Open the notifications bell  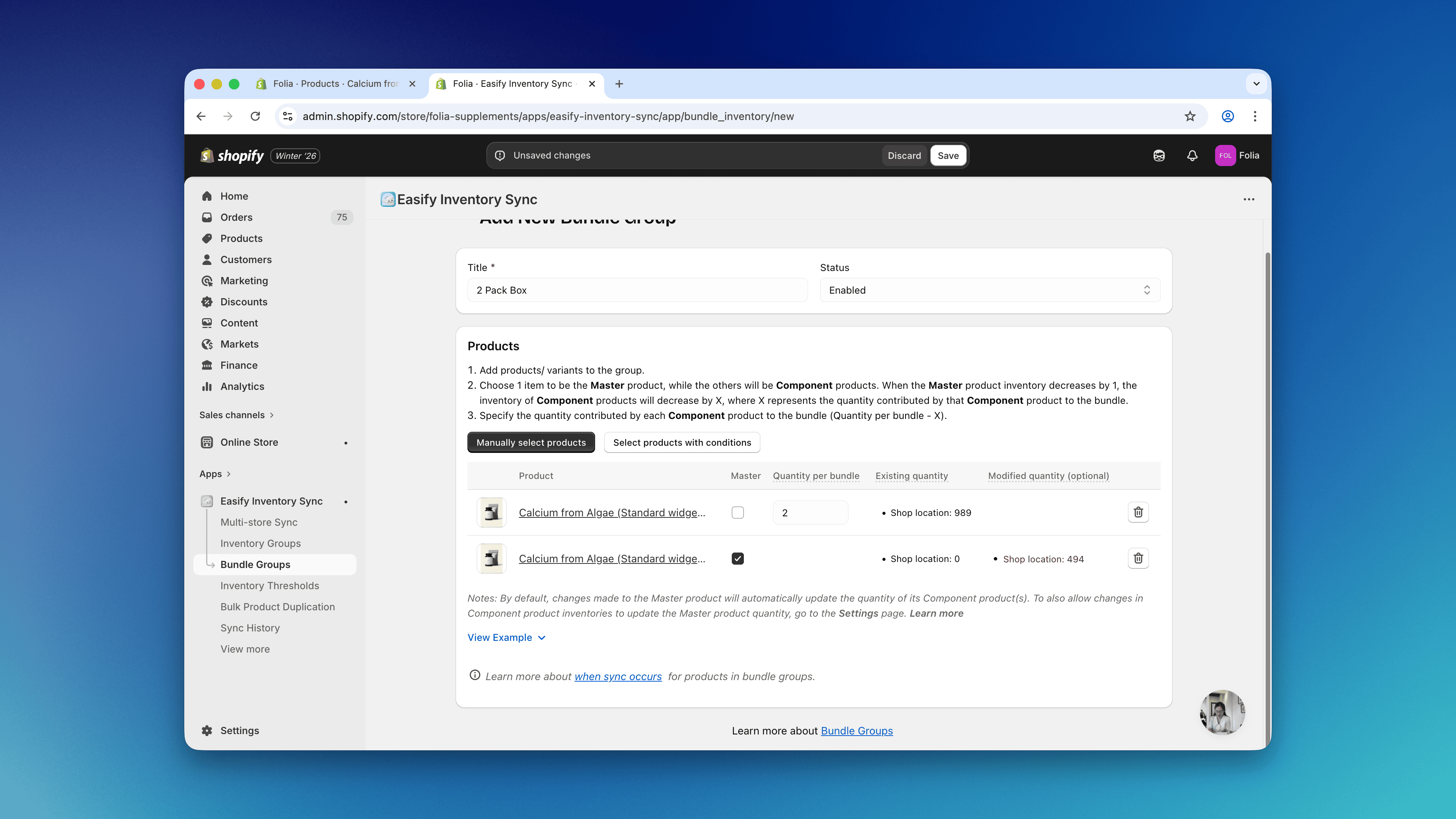[x=1192, y=155]
